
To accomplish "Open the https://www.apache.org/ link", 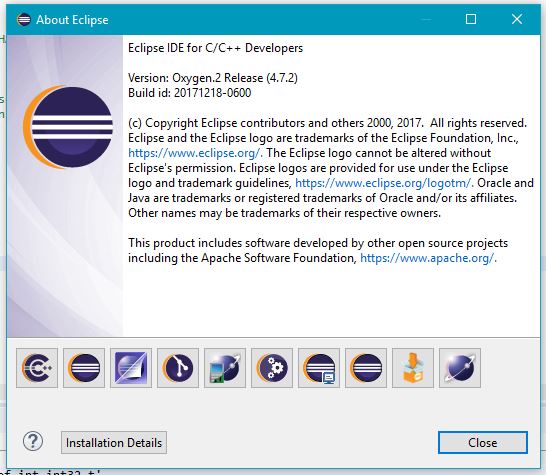I will pyautogui.click(x=428, y=258).
